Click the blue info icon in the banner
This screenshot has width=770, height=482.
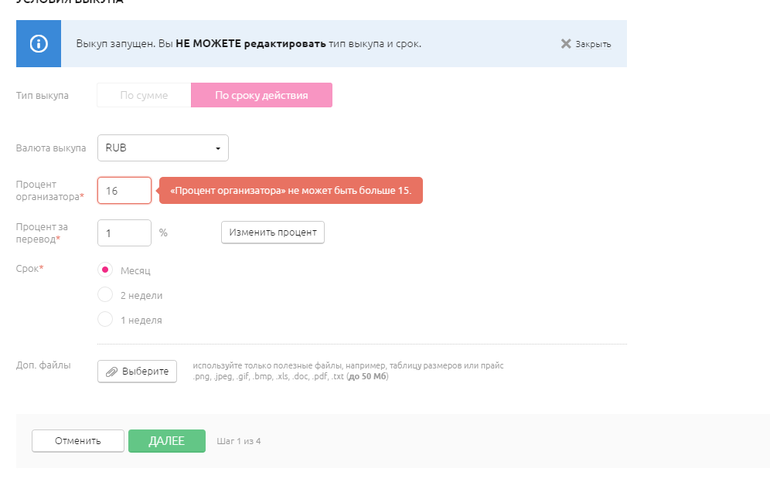point(38,44)
